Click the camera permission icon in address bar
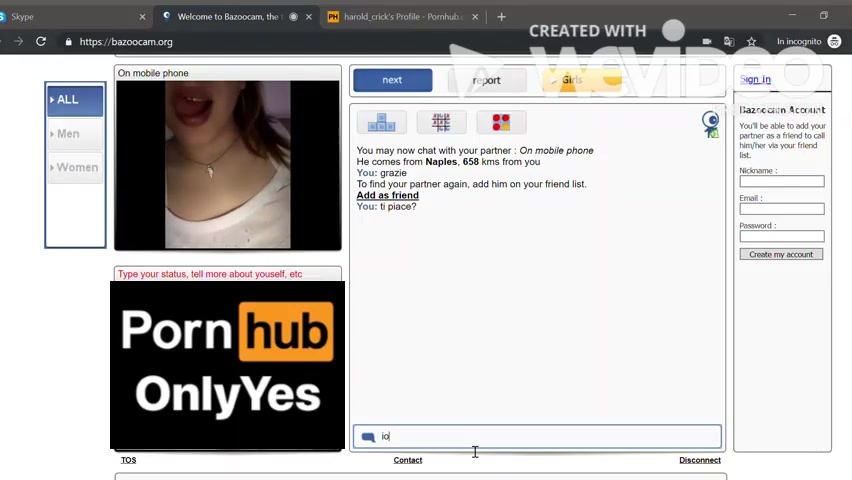852x480 pixels. click(707, 42)
